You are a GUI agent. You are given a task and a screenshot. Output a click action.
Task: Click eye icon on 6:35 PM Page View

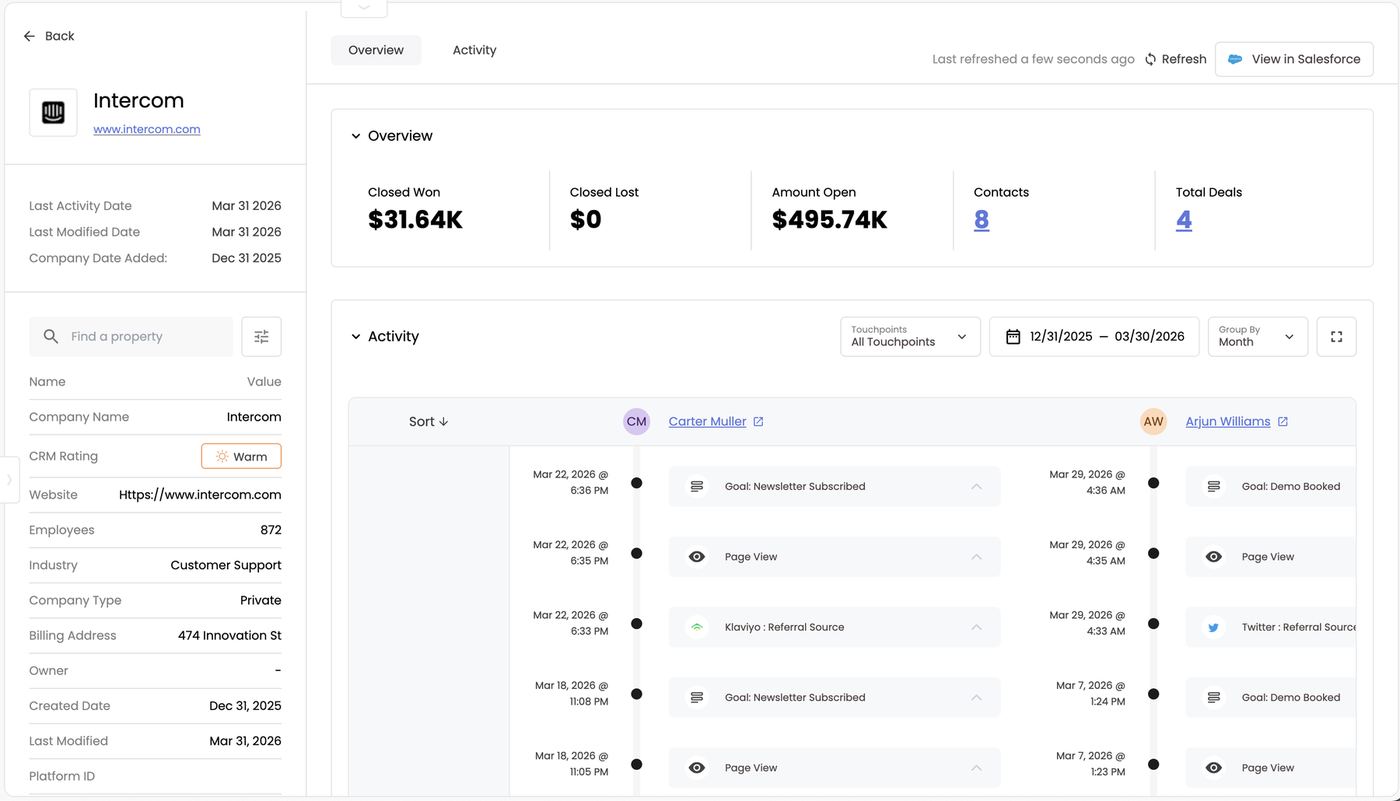(697, 557)
